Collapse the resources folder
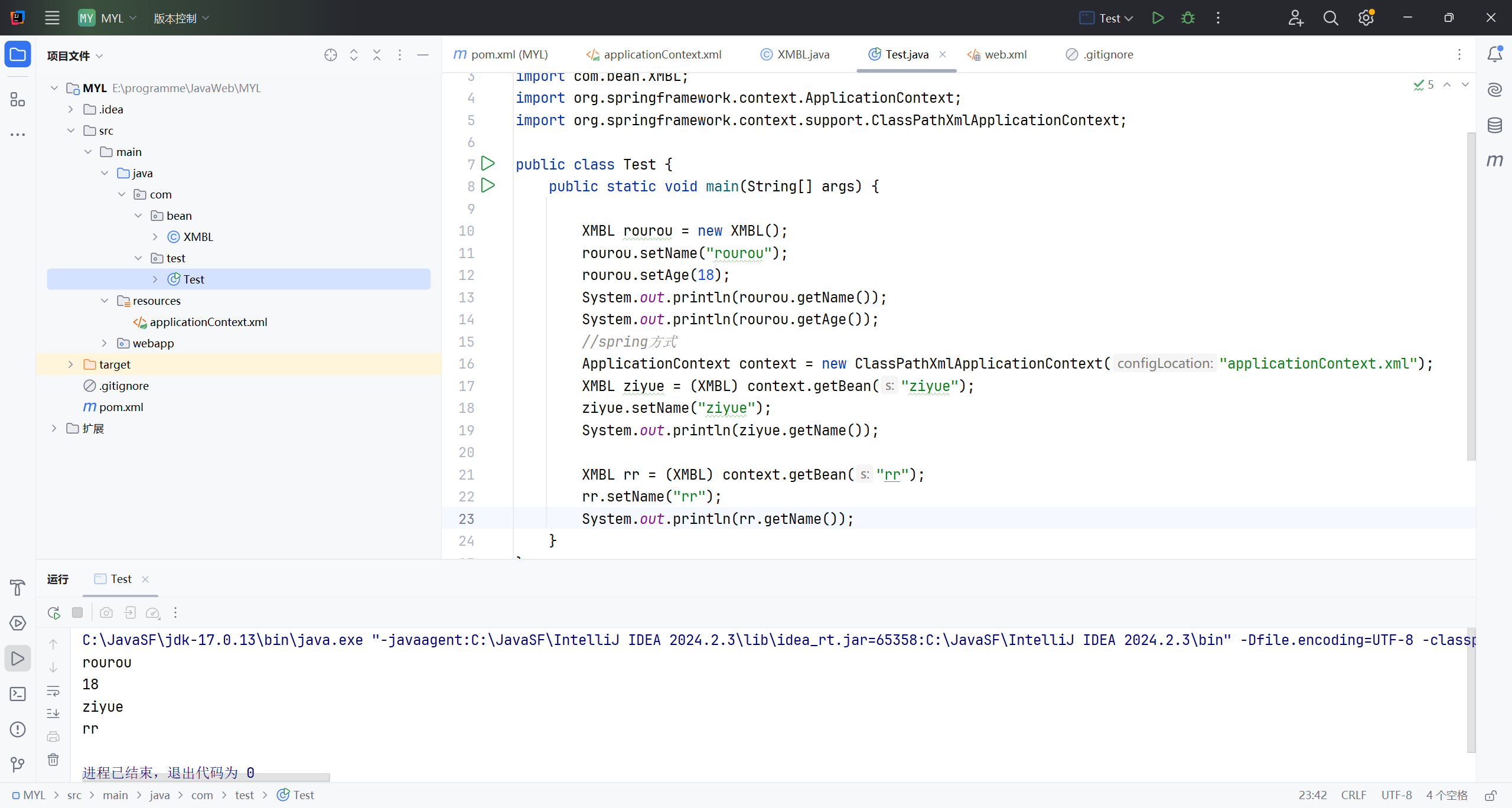 (105, 301)
